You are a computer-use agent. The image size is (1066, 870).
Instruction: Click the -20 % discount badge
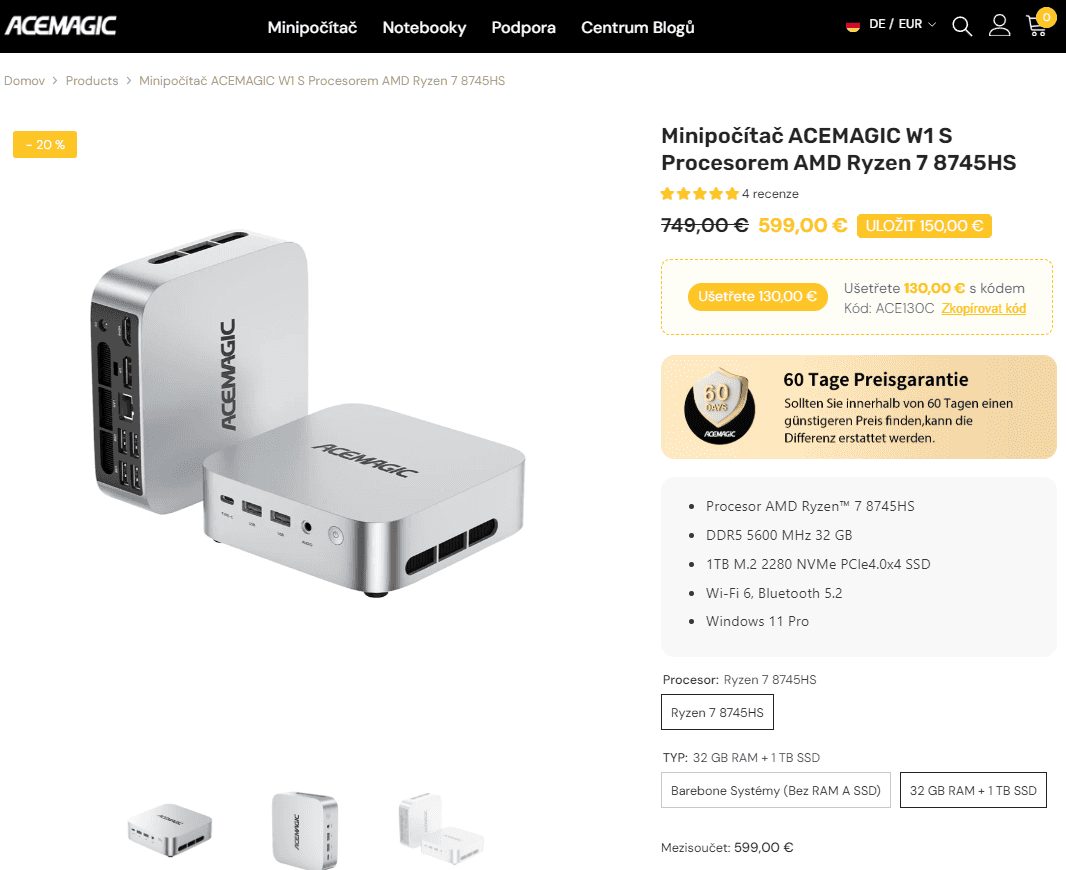(45, 144)
